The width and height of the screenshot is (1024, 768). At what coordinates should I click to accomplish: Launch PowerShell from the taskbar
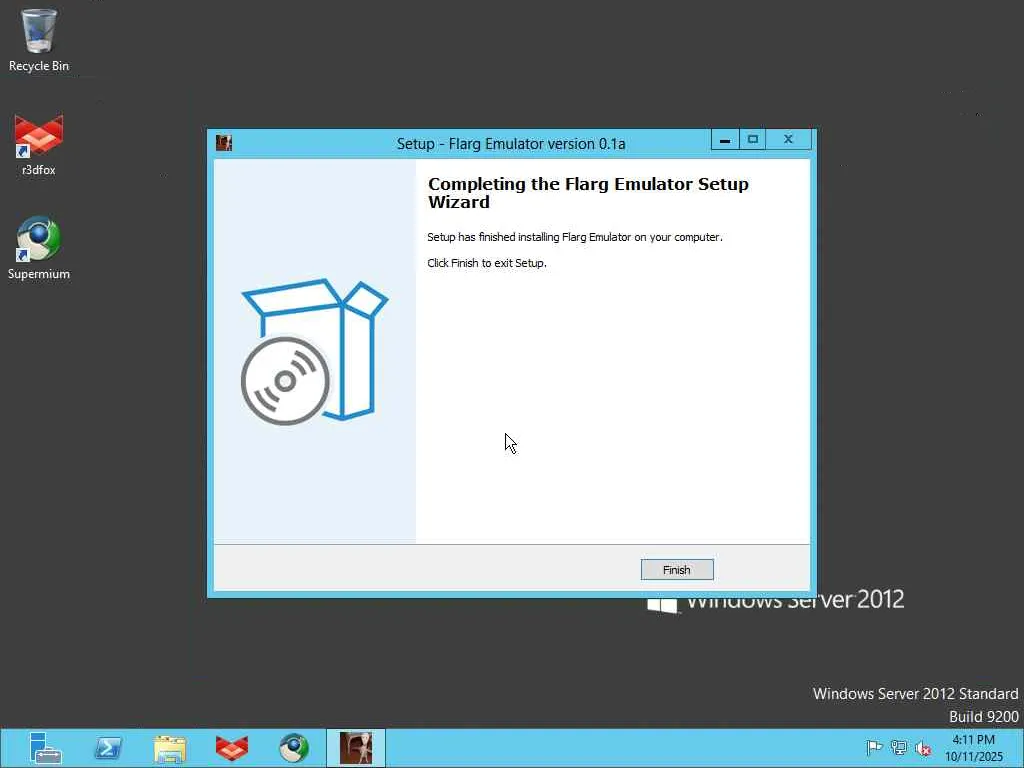coord(108,748)
